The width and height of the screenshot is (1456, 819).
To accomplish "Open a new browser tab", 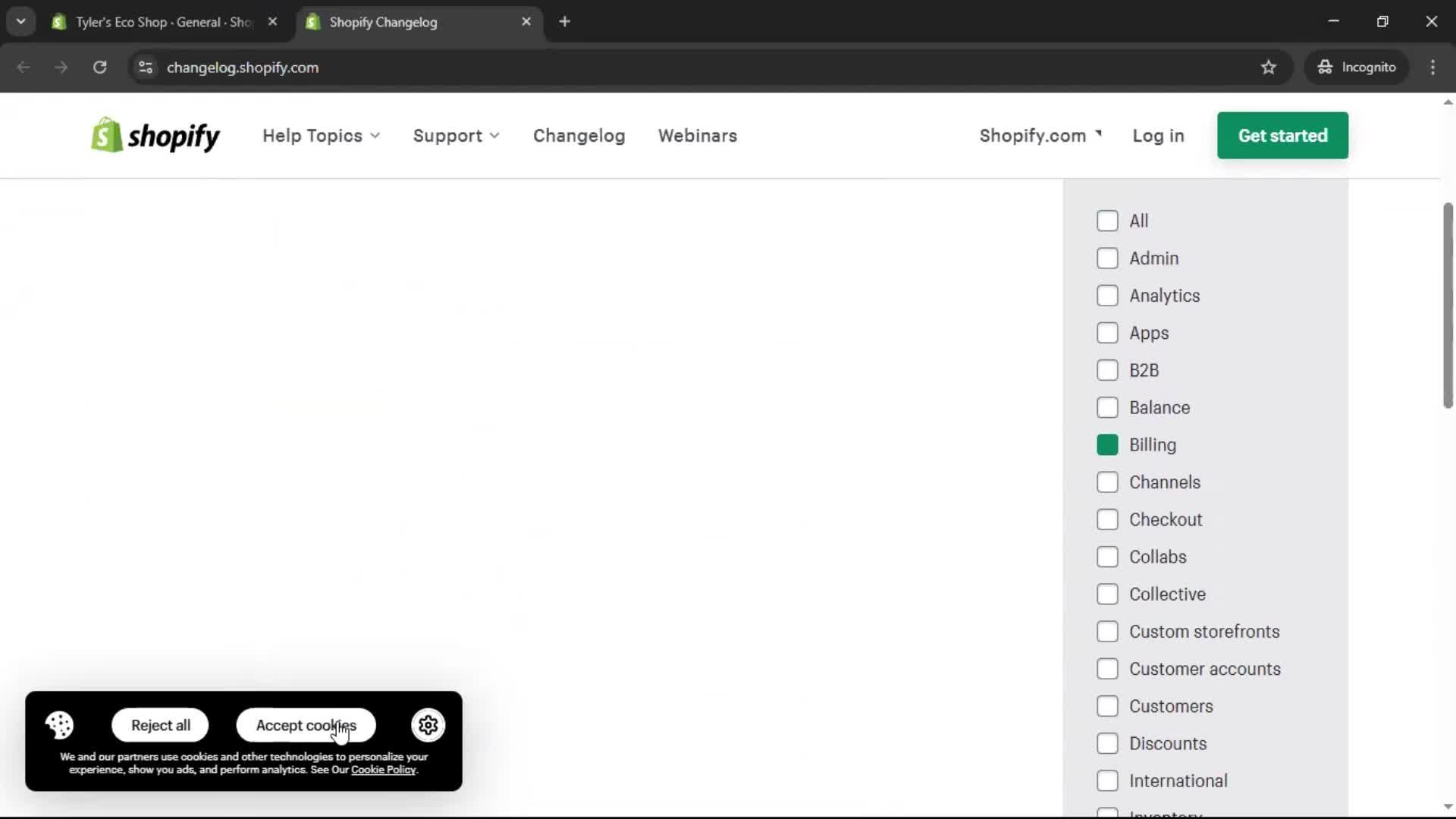I will 566,21.
